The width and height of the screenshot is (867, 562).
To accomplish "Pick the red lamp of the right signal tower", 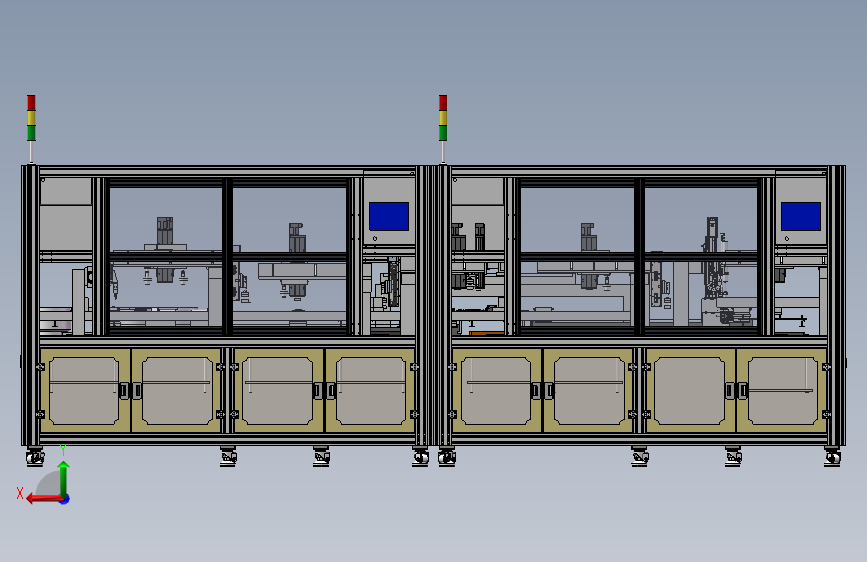I will (x=443, y=102).
